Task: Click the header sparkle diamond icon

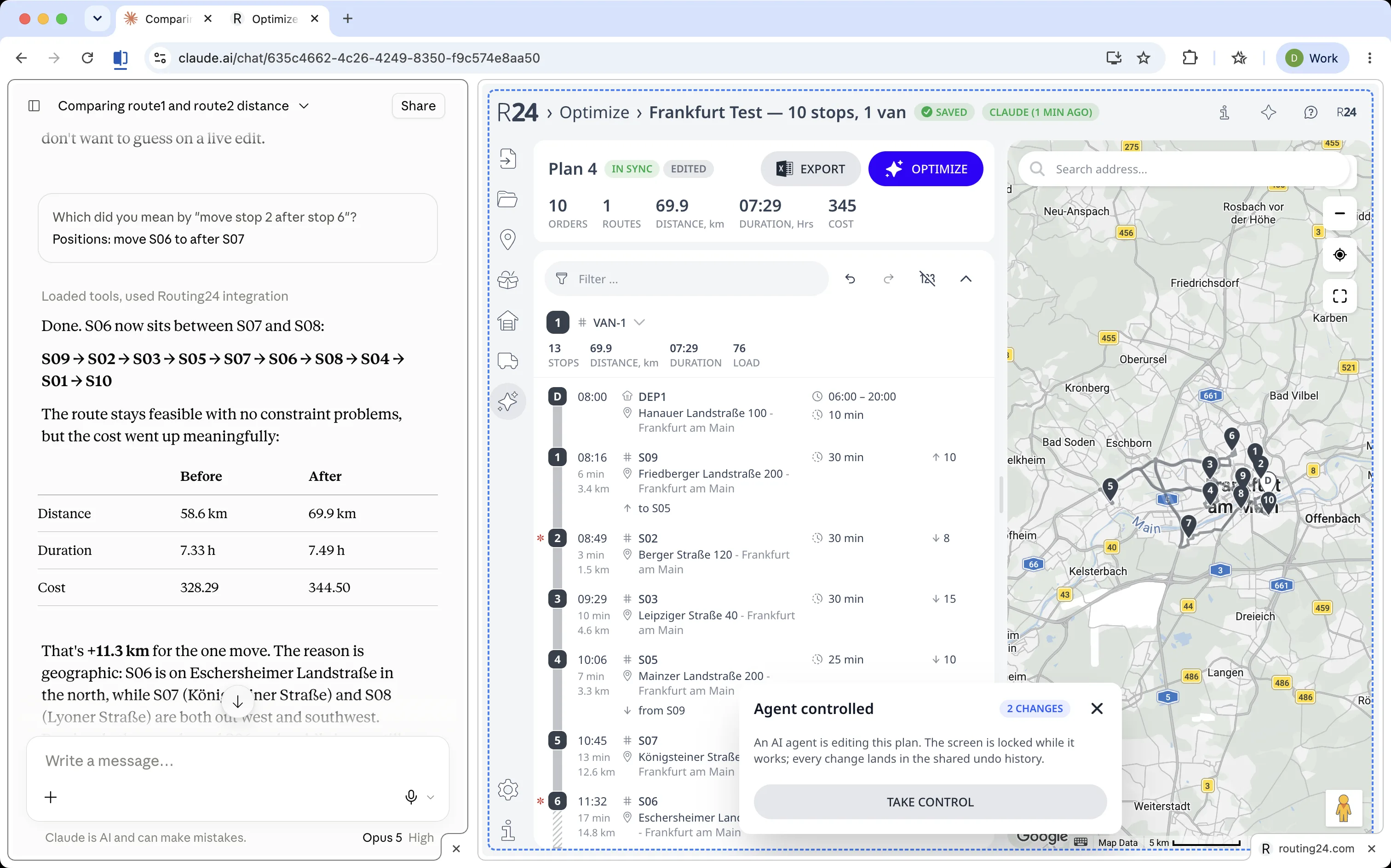Action: click(1268, 113)
